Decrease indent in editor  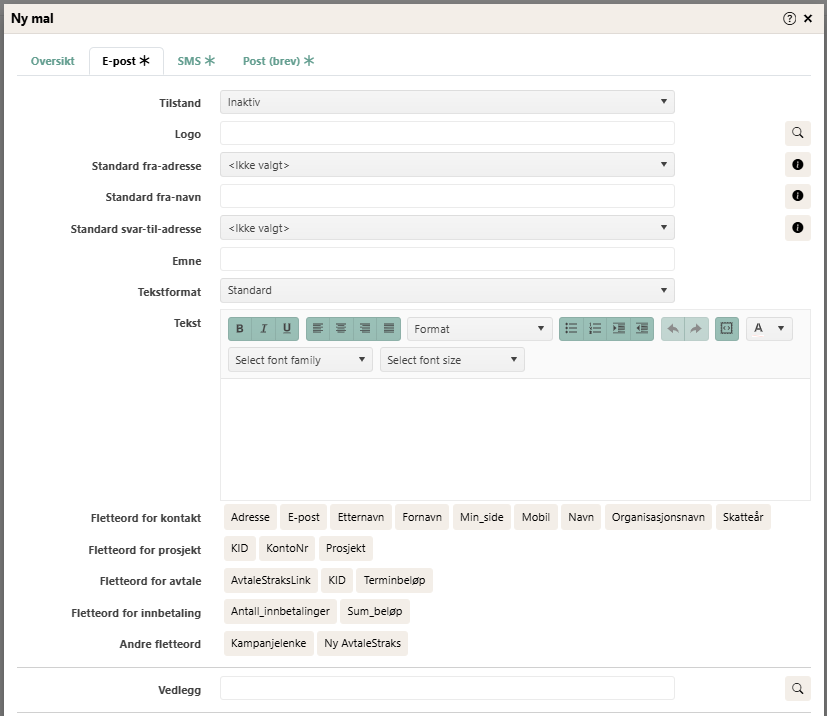click(642, 328)
